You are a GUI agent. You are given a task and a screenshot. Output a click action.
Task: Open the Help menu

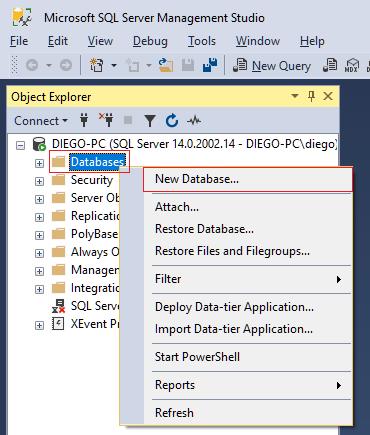click(312, 41)
